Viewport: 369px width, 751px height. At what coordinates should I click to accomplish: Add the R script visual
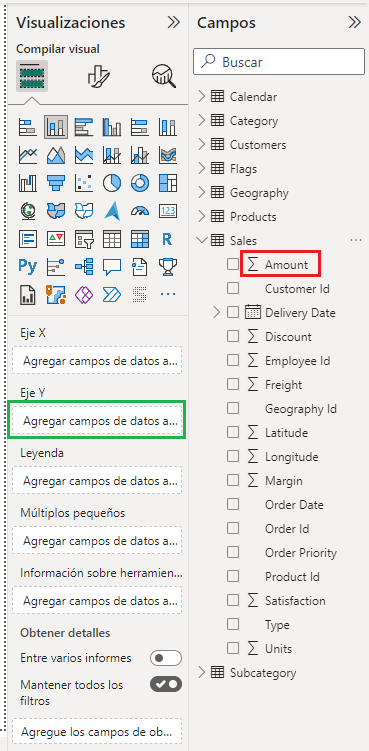tap(168, 239)
